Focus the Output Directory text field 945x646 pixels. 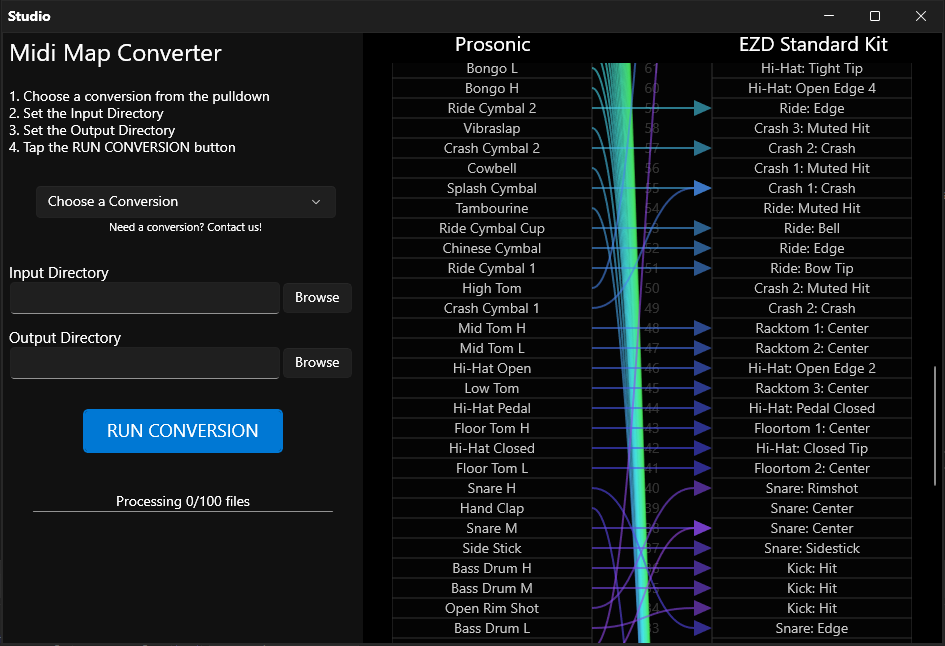[x=144, y=363]
